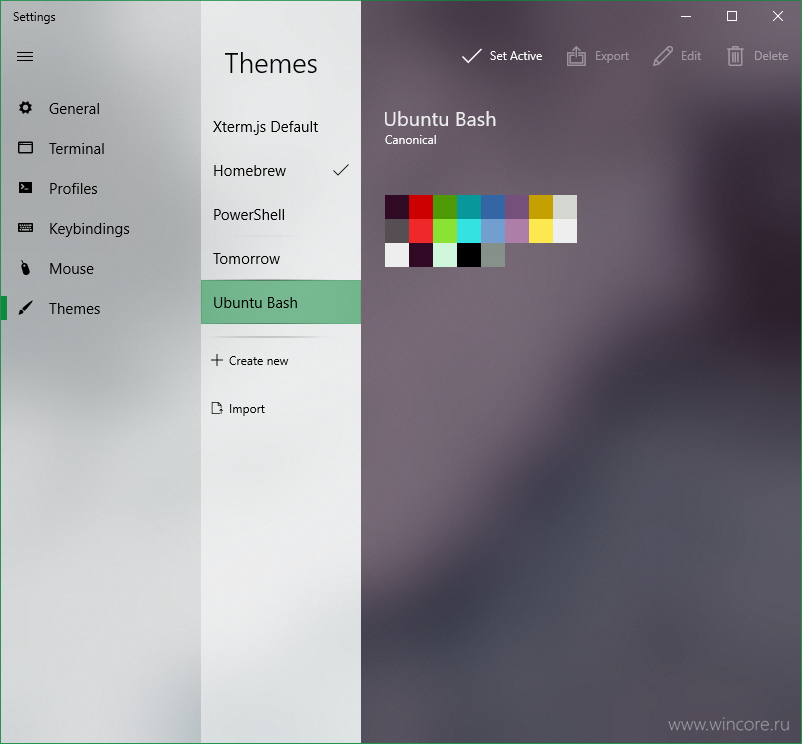Click the black swatch in third row
This screenshot has height=744, width=802.
point(469,255)
